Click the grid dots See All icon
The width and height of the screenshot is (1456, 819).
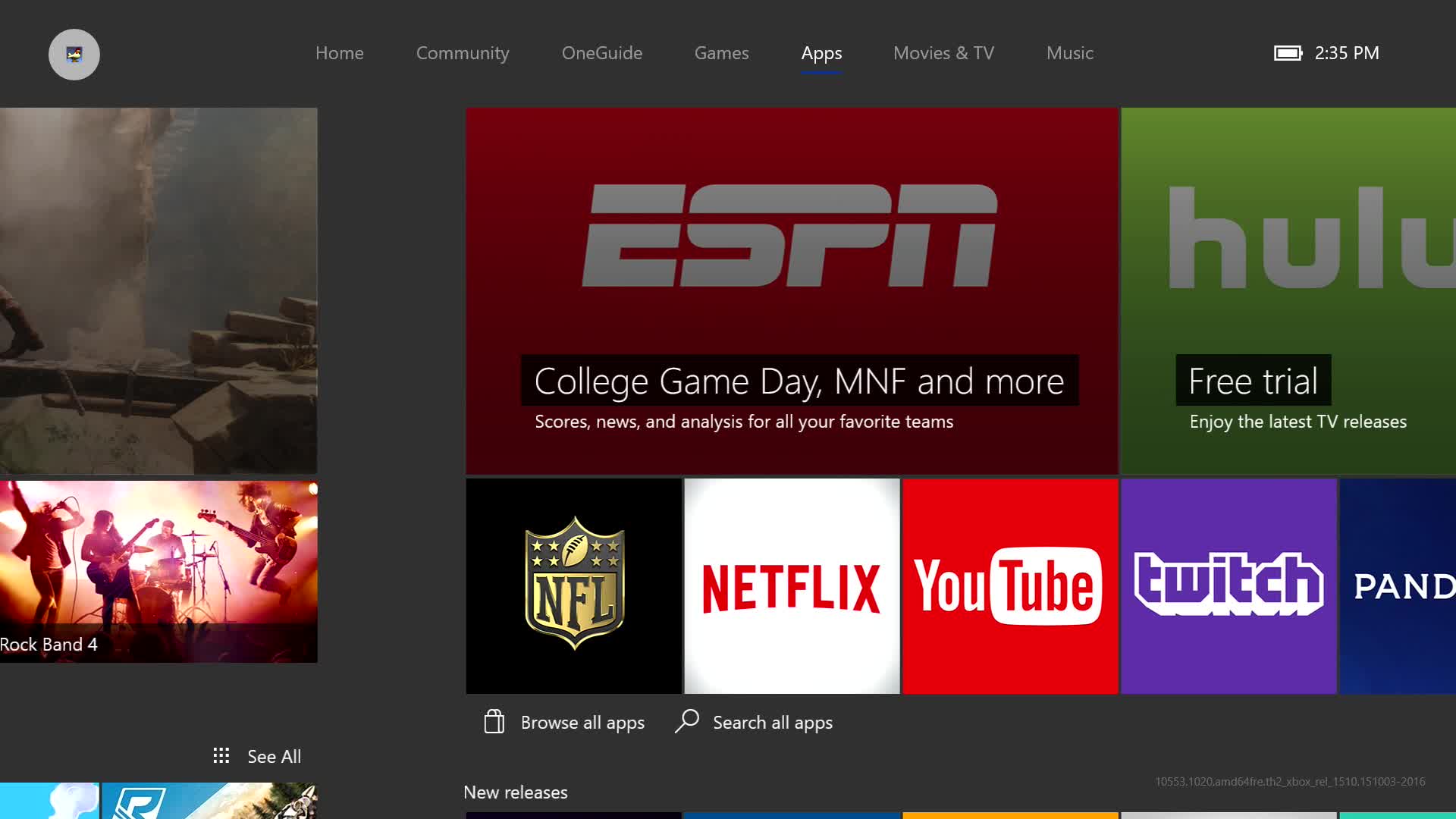[221, 756]
